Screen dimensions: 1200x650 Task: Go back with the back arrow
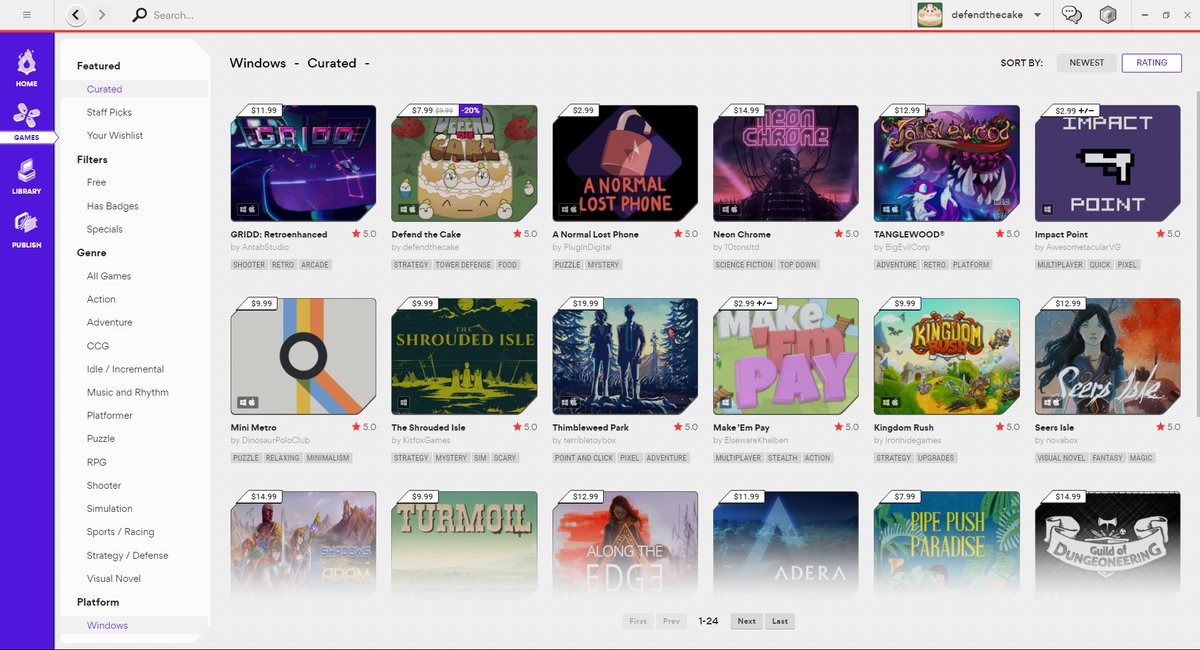tap(76, 15)
